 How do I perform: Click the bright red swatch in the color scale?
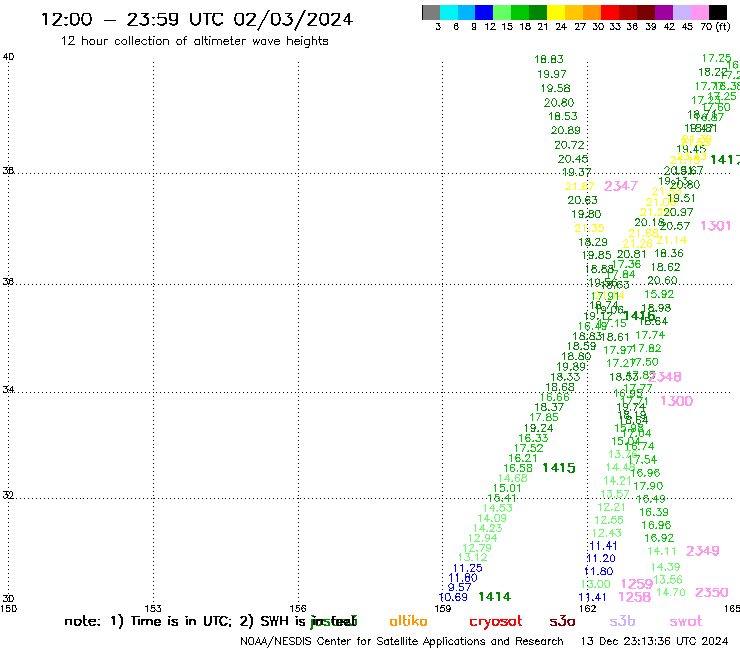click(610, 12)
